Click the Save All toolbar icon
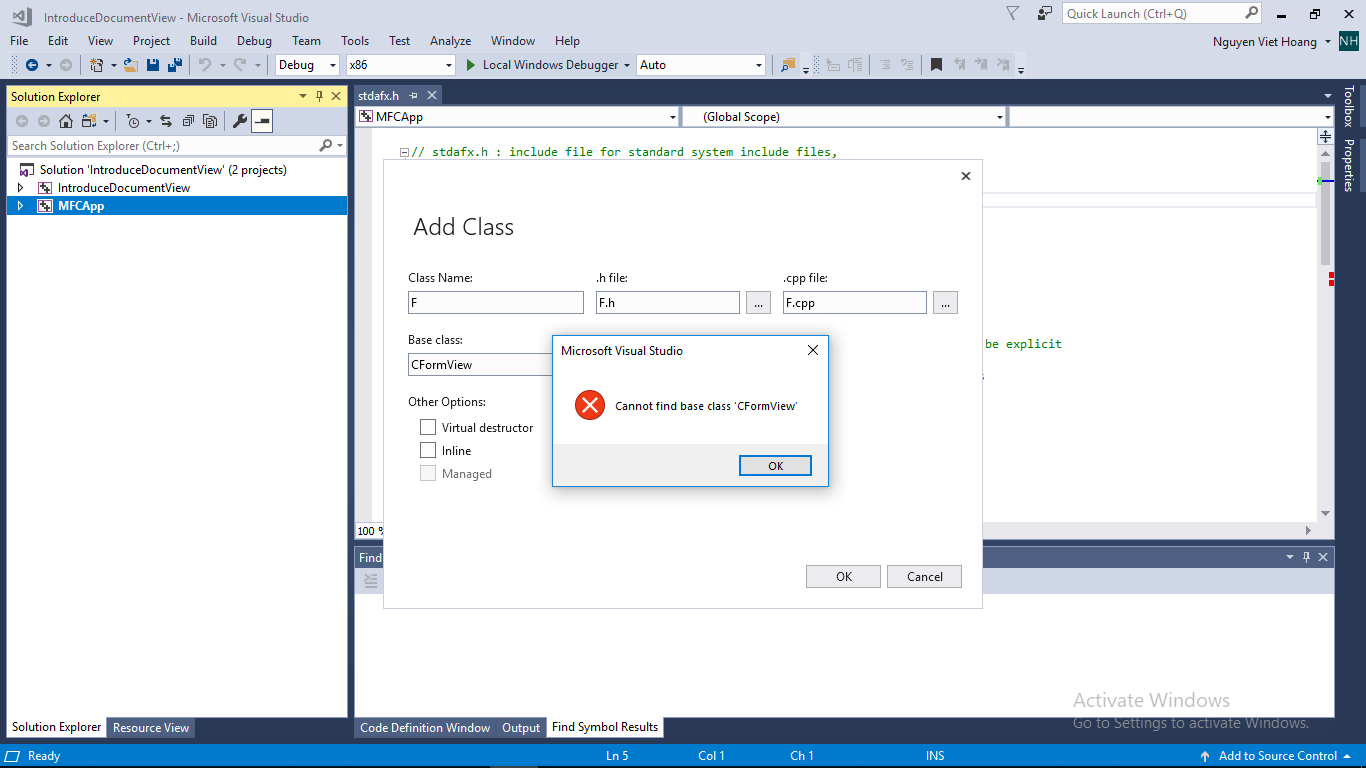This screenshot has height=768, width=1366. tap(174, 65)
